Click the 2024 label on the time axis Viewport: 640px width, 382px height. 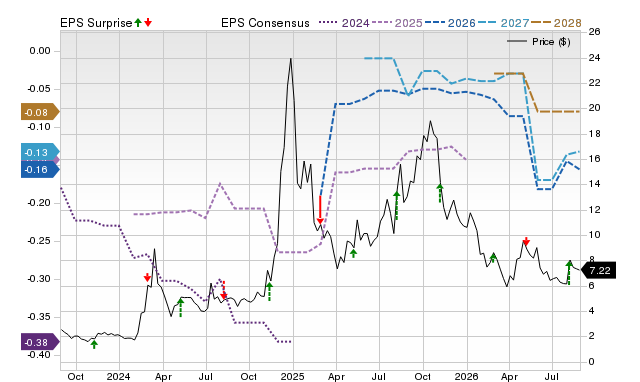pyautogui.click(x=118, y=376)
